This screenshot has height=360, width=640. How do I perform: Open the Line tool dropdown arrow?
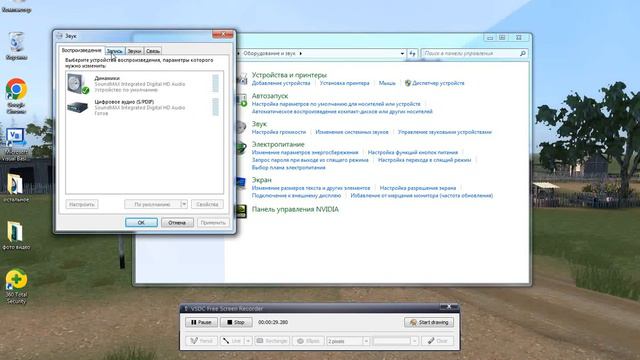(248, 341)
